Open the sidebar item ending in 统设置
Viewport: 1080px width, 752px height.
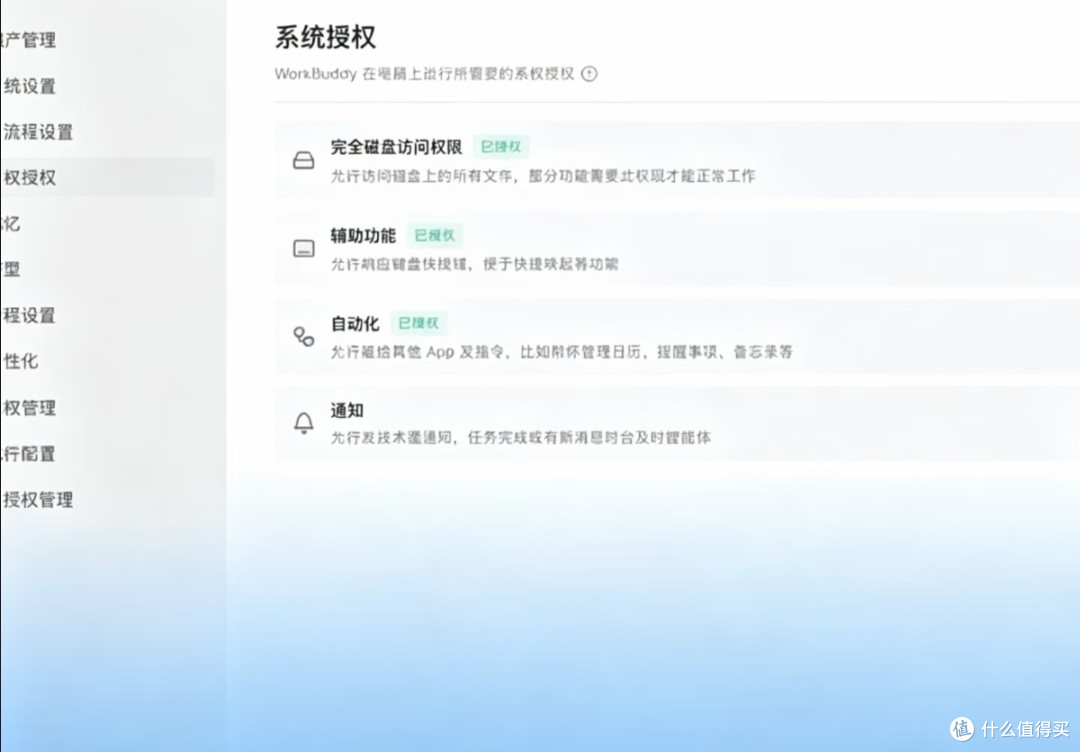[x=29, y=86]
